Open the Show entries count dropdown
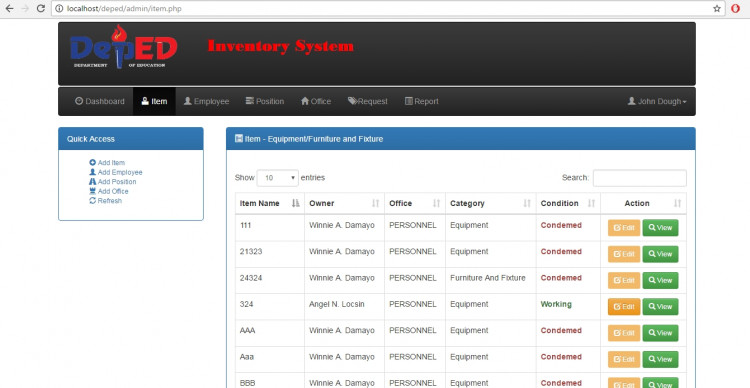Image resolution: width=750 pixels, height=388 pixels. click(277, 178)
